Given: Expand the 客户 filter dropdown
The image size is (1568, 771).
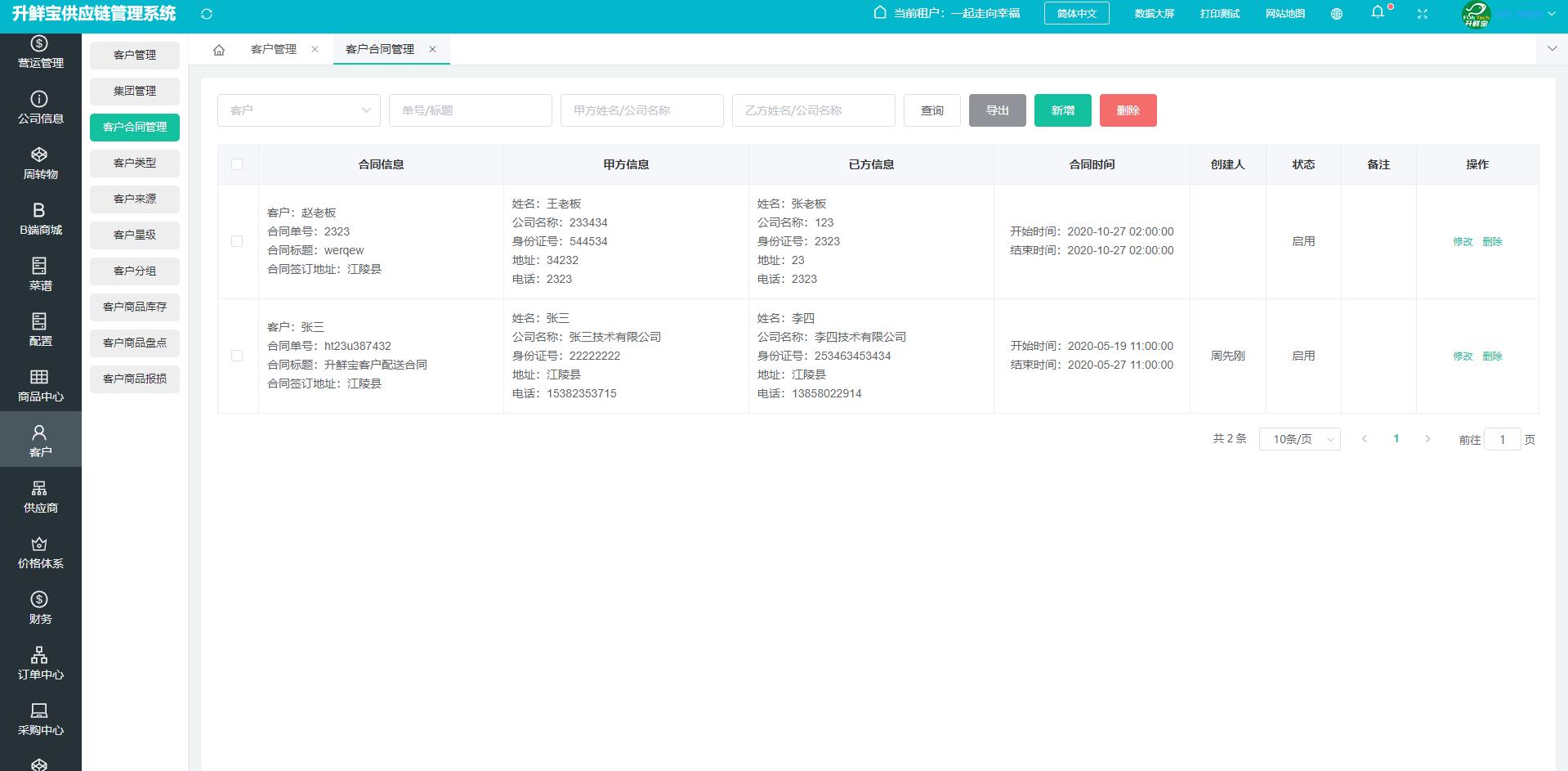Looking at the screenshot, I should (298, 110).
